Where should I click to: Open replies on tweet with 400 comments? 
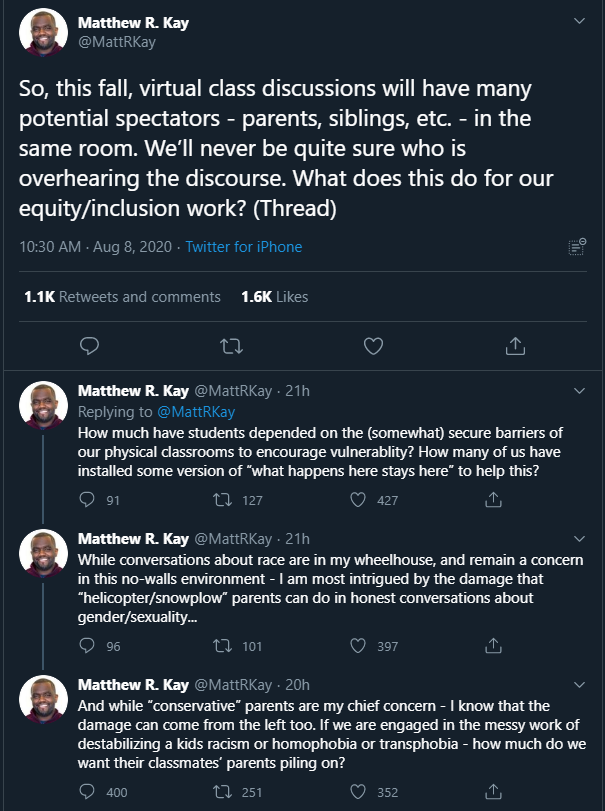pyautogui.click(x=87, y=791)
